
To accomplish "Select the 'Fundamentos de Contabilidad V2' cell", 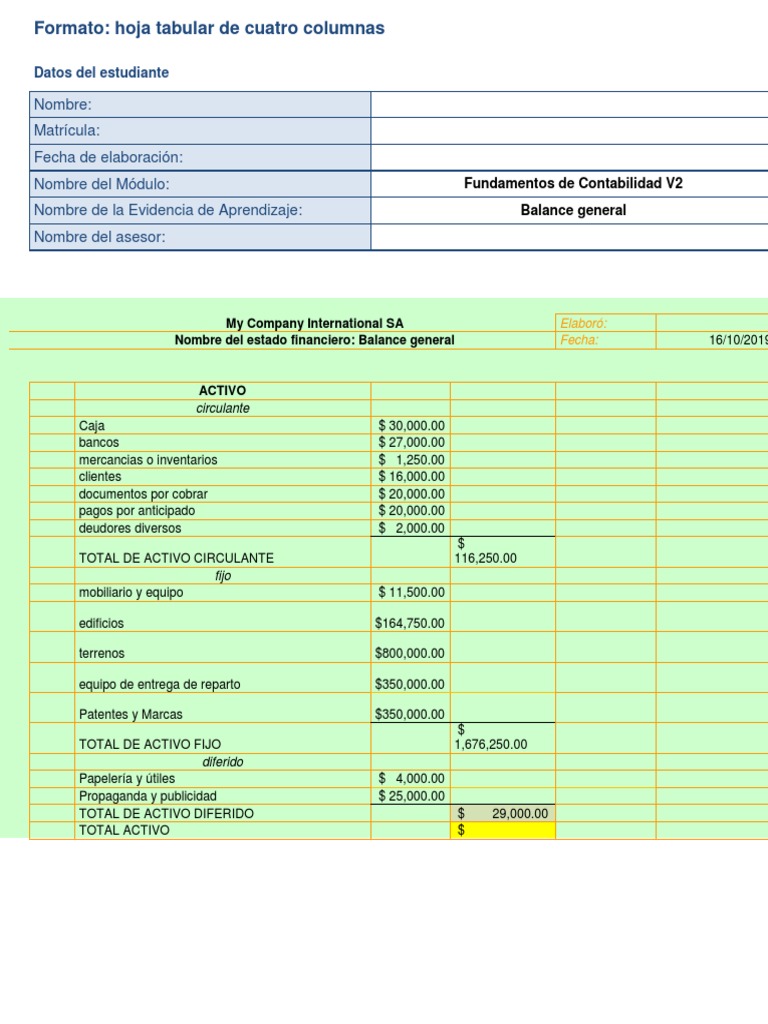I will point(569,184).
